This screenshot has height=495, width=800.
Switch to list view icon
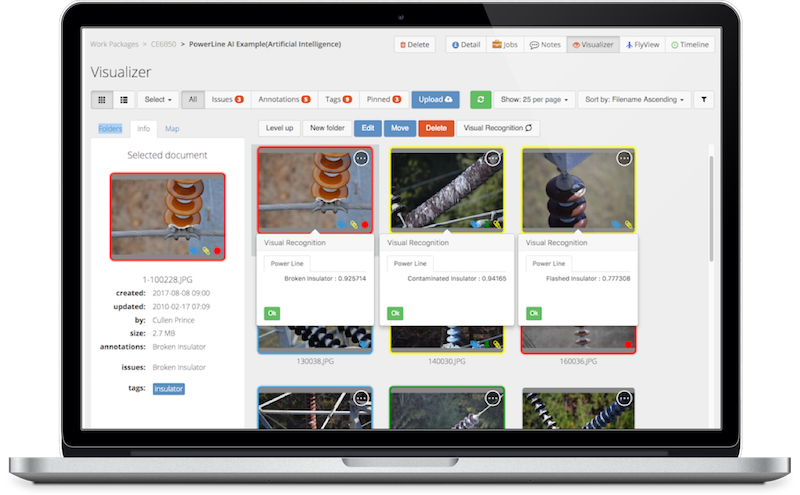(123, 100)
